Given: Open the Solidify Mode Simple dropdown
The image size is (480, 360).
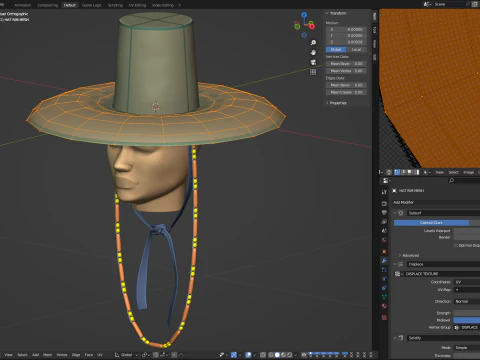Looking at the screenshot, I should tap(467, 348).
